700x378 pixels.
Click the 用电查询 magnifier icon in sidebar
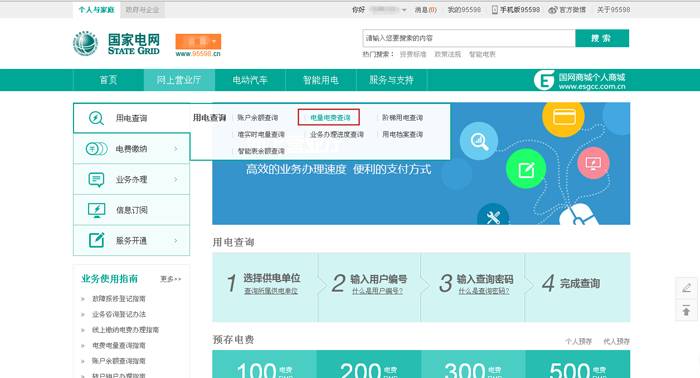pyautogui.click(x=96, y=118)
